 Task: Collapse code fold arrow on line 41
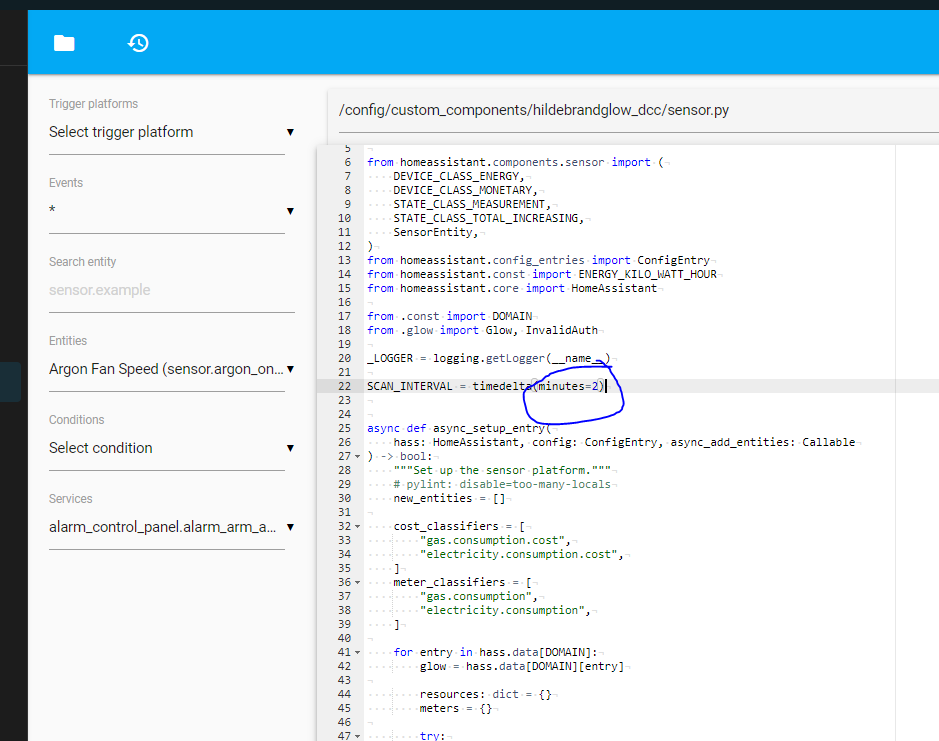[358, 652]
